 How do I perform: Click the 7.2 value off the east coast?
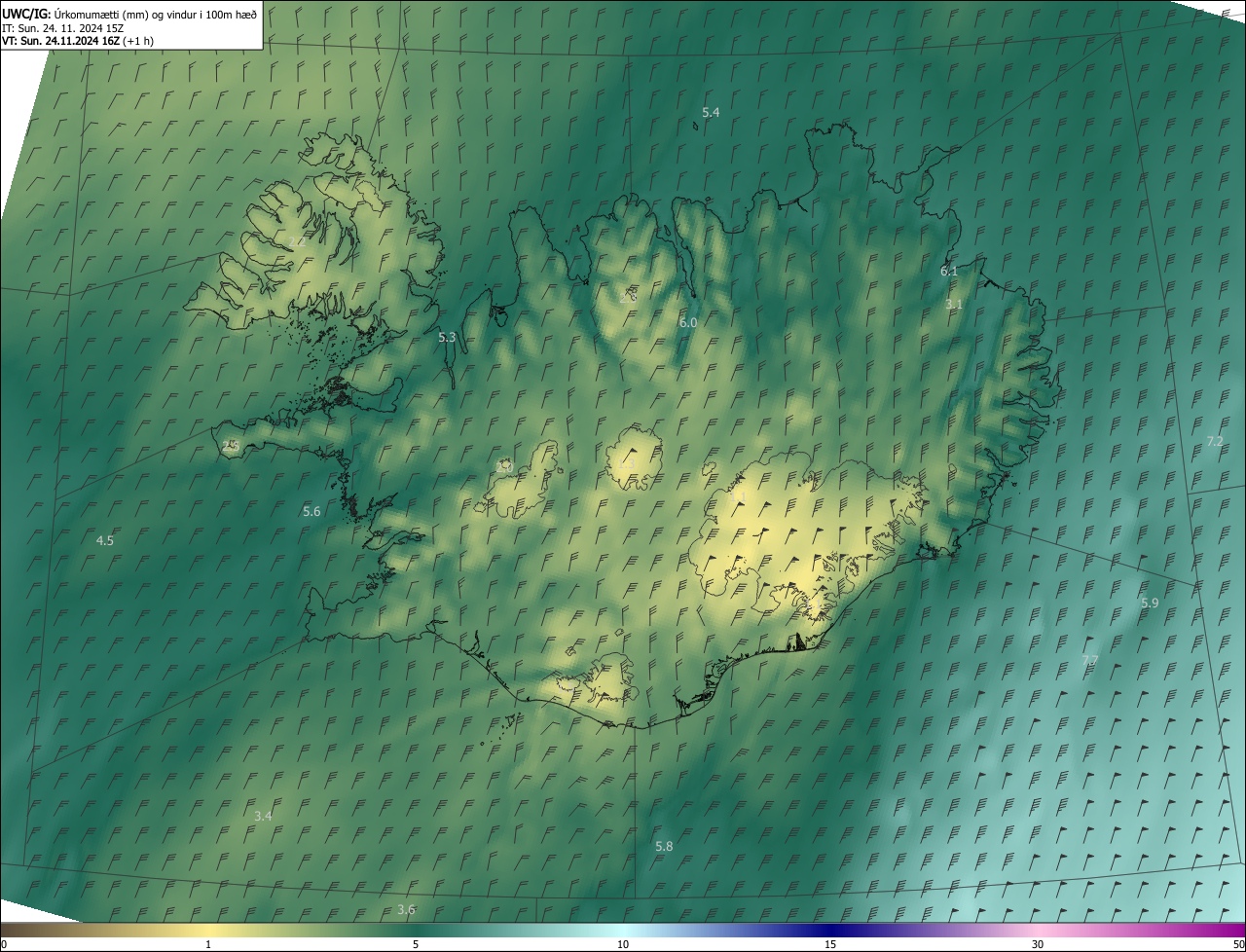pyautogui.click(x=1215, y=442)
